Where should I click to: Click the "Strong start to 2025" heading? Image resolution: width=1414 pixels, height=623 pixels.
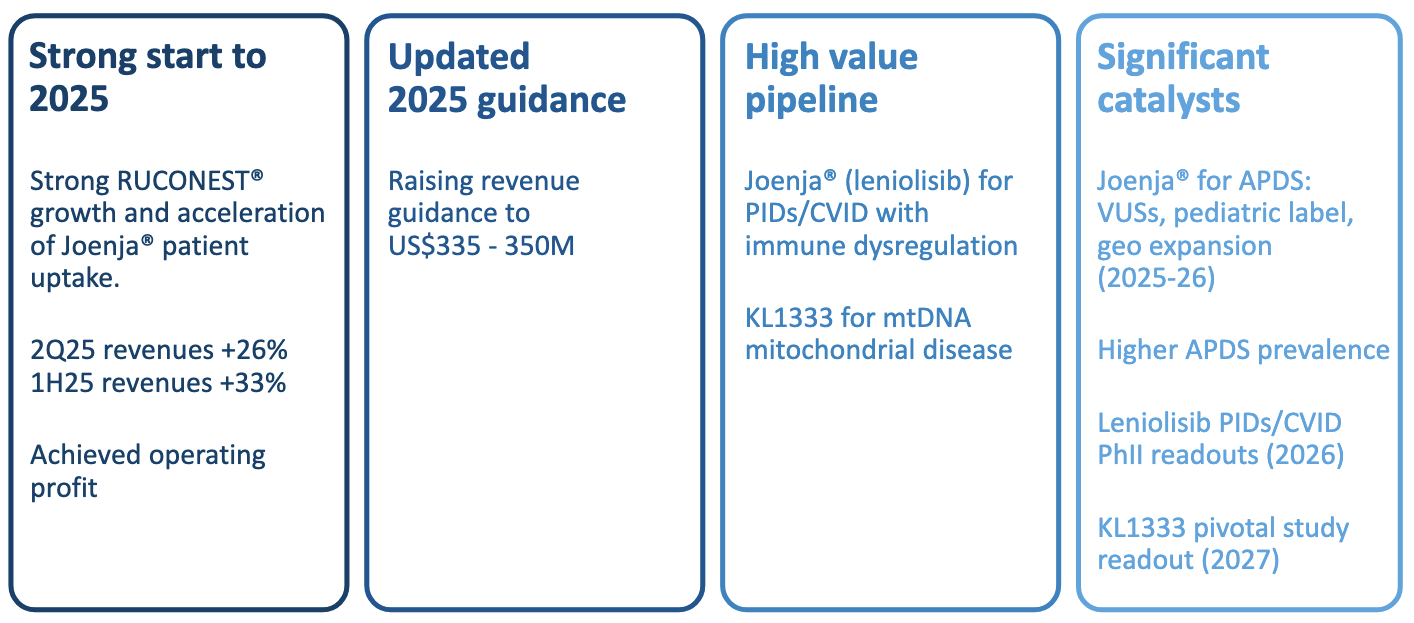pos(148,77)
